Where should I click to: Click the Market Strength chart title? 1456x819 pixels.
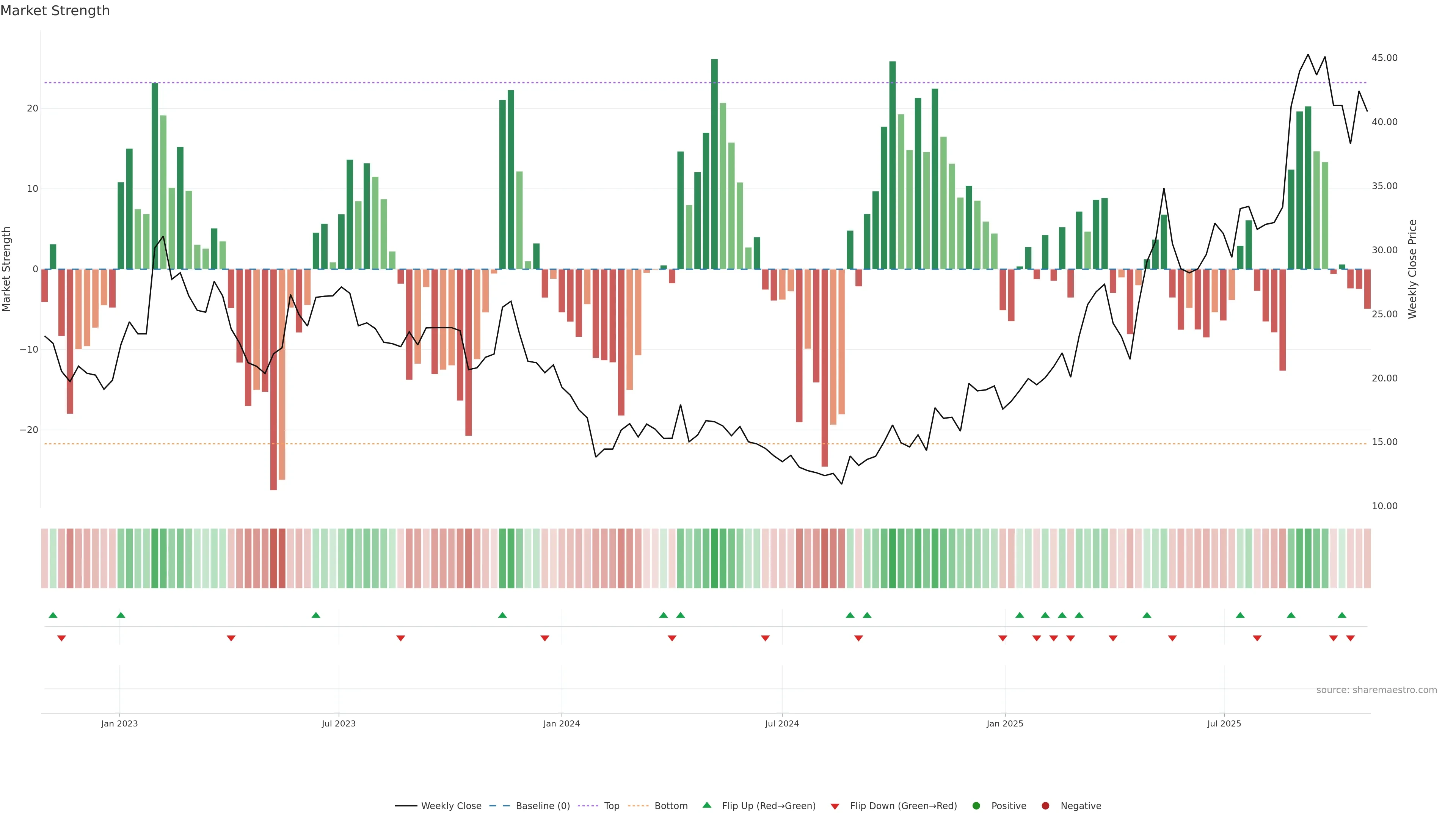click(55, 11)
